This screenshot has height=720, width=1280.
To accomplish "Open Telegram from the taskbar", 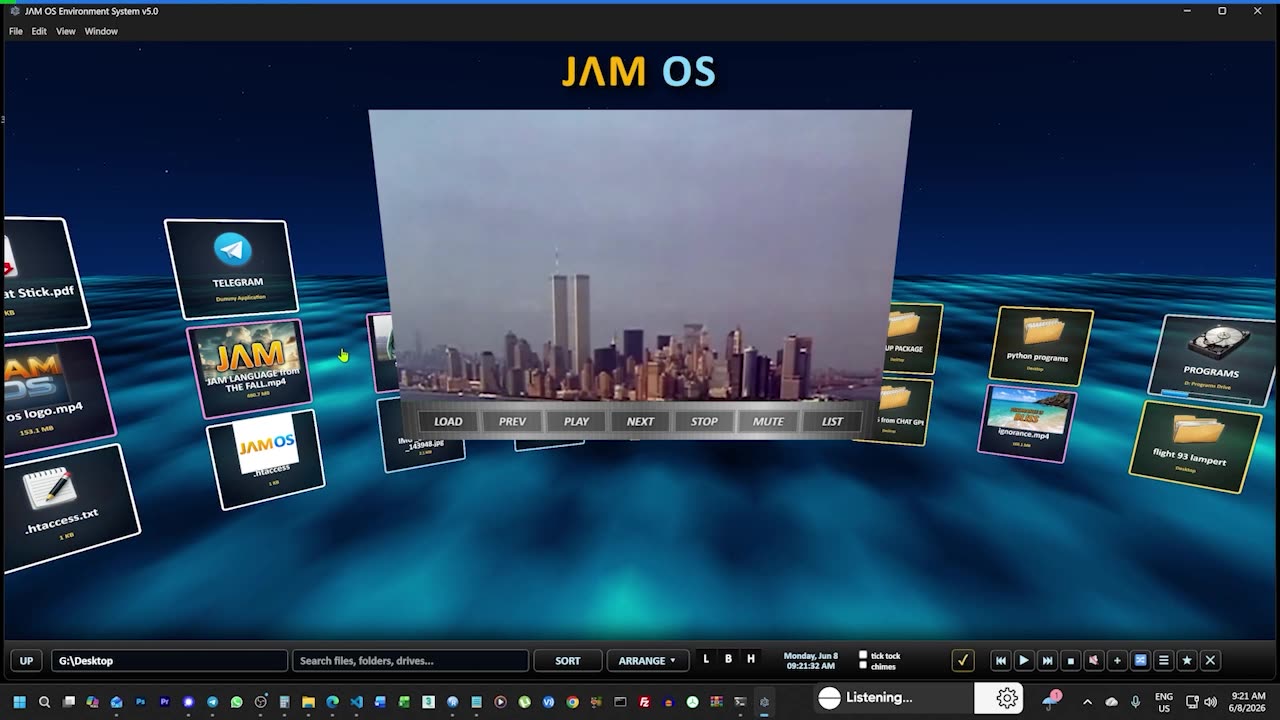I will coord(212,702).
